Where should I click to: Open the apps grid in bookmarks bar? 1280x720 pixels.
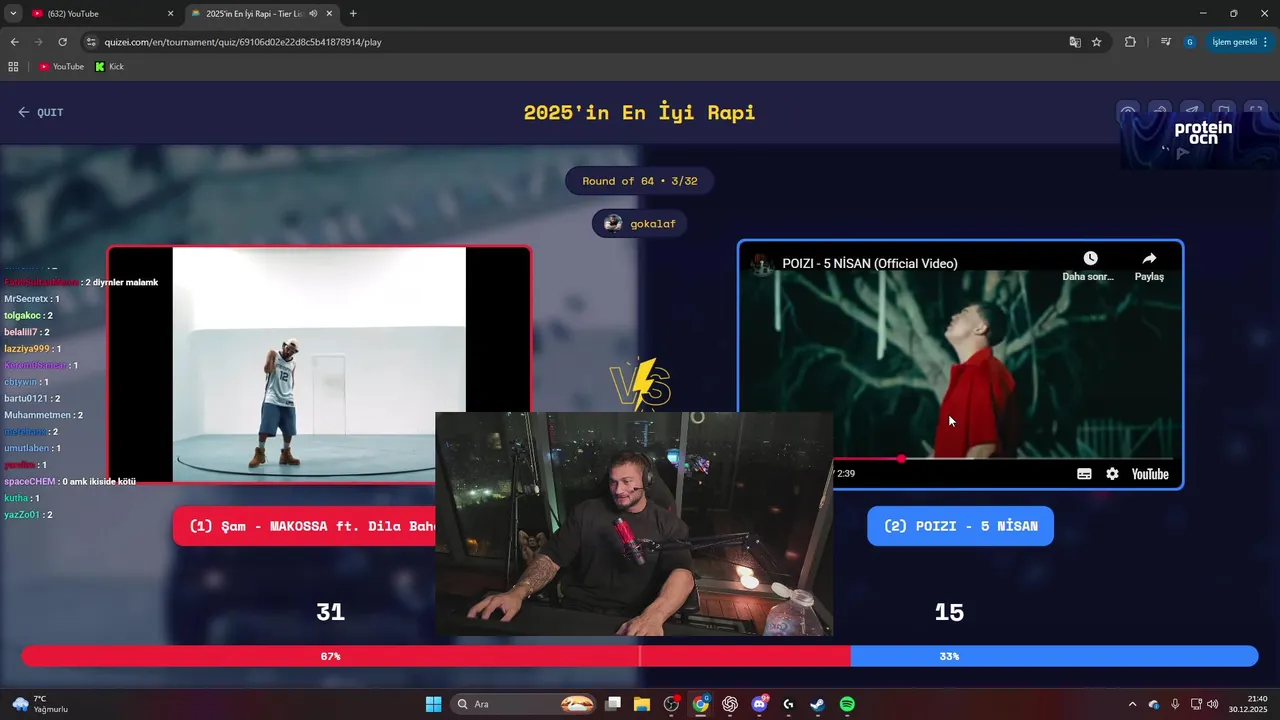(x=13, y=67)
